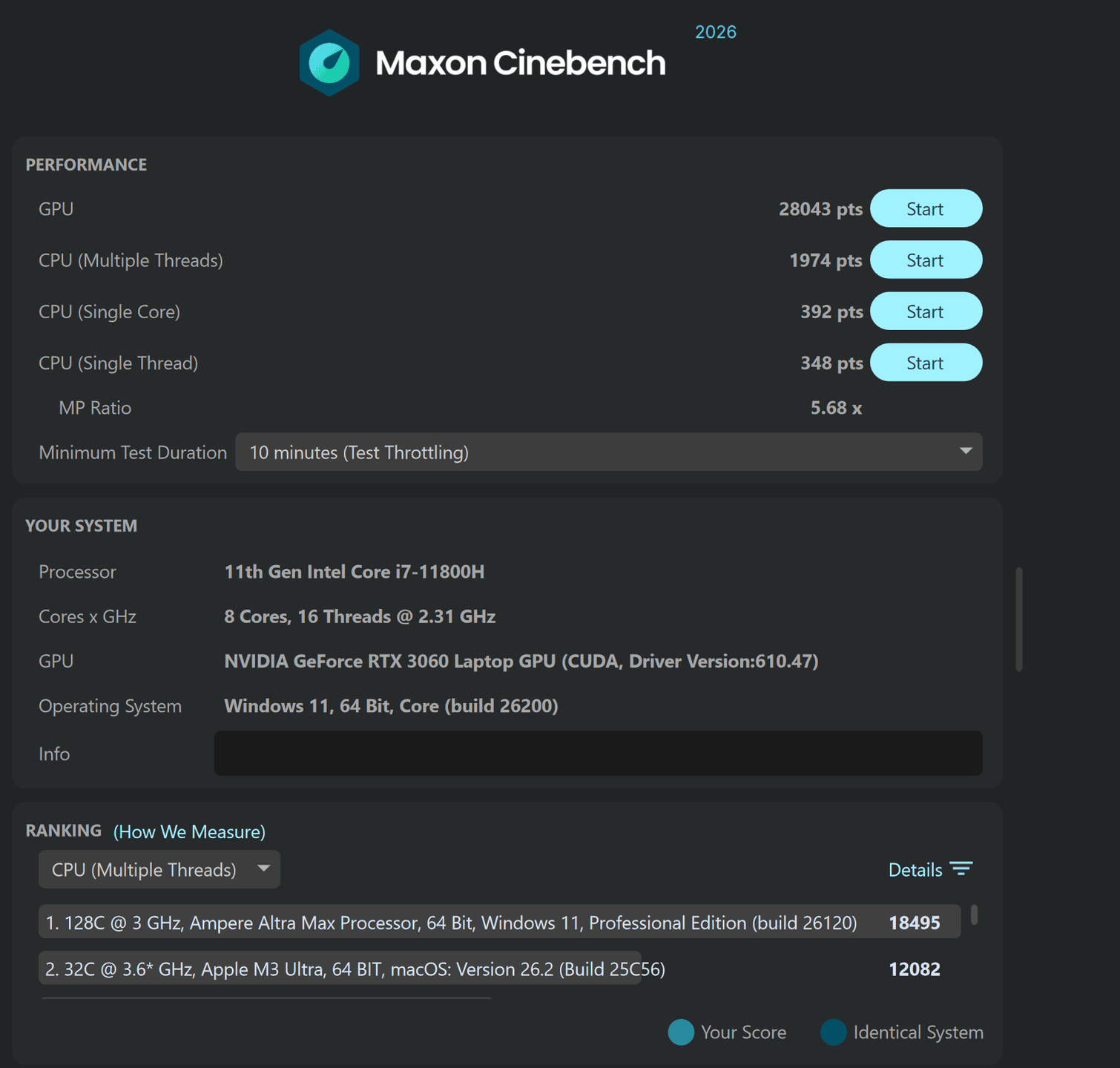Click the 1974 pts multi-thread score
Viewport: 1120px width, 1068px height.
(x=826, y=260)
